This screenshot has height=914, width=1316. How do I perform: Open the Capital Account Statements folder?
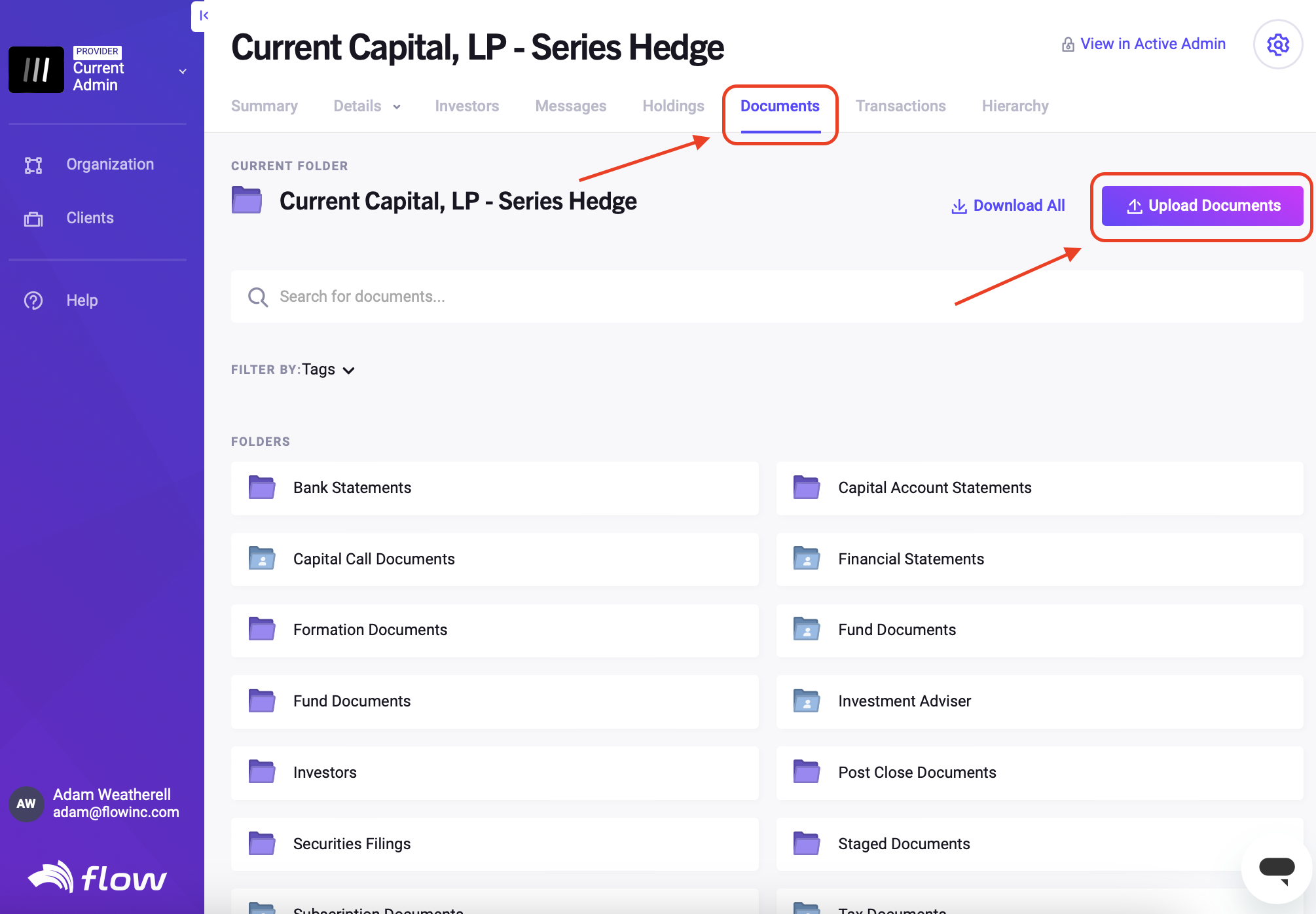click(x=1040, y=488)
